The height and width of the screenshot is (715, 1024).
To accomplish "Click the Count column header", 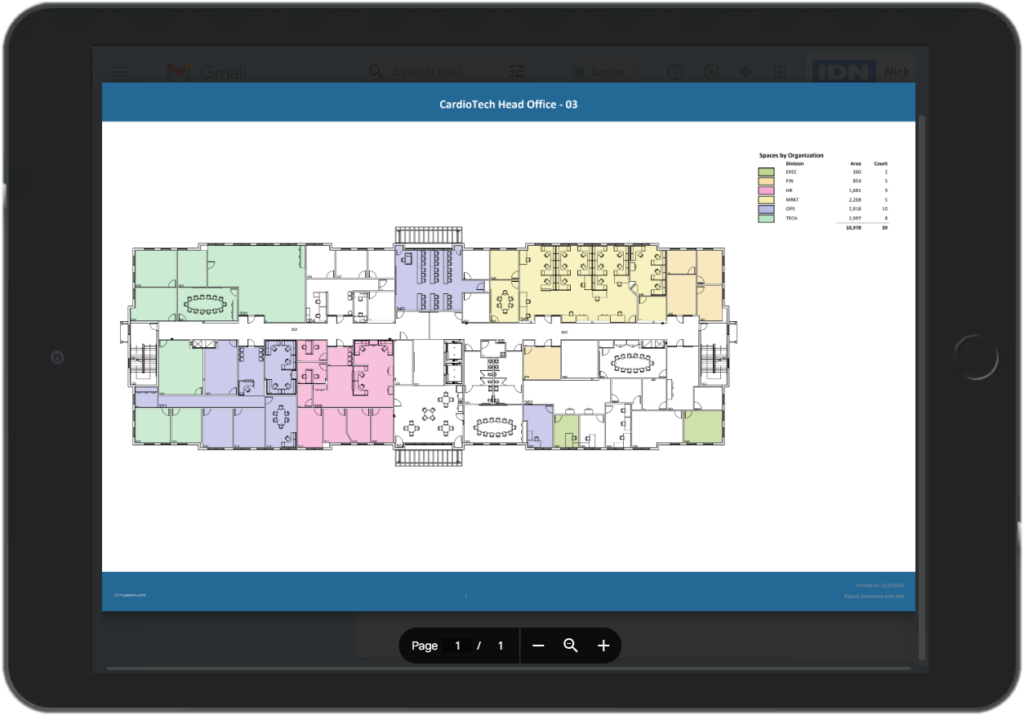I will pyautogui.click(x=881, y=164).
